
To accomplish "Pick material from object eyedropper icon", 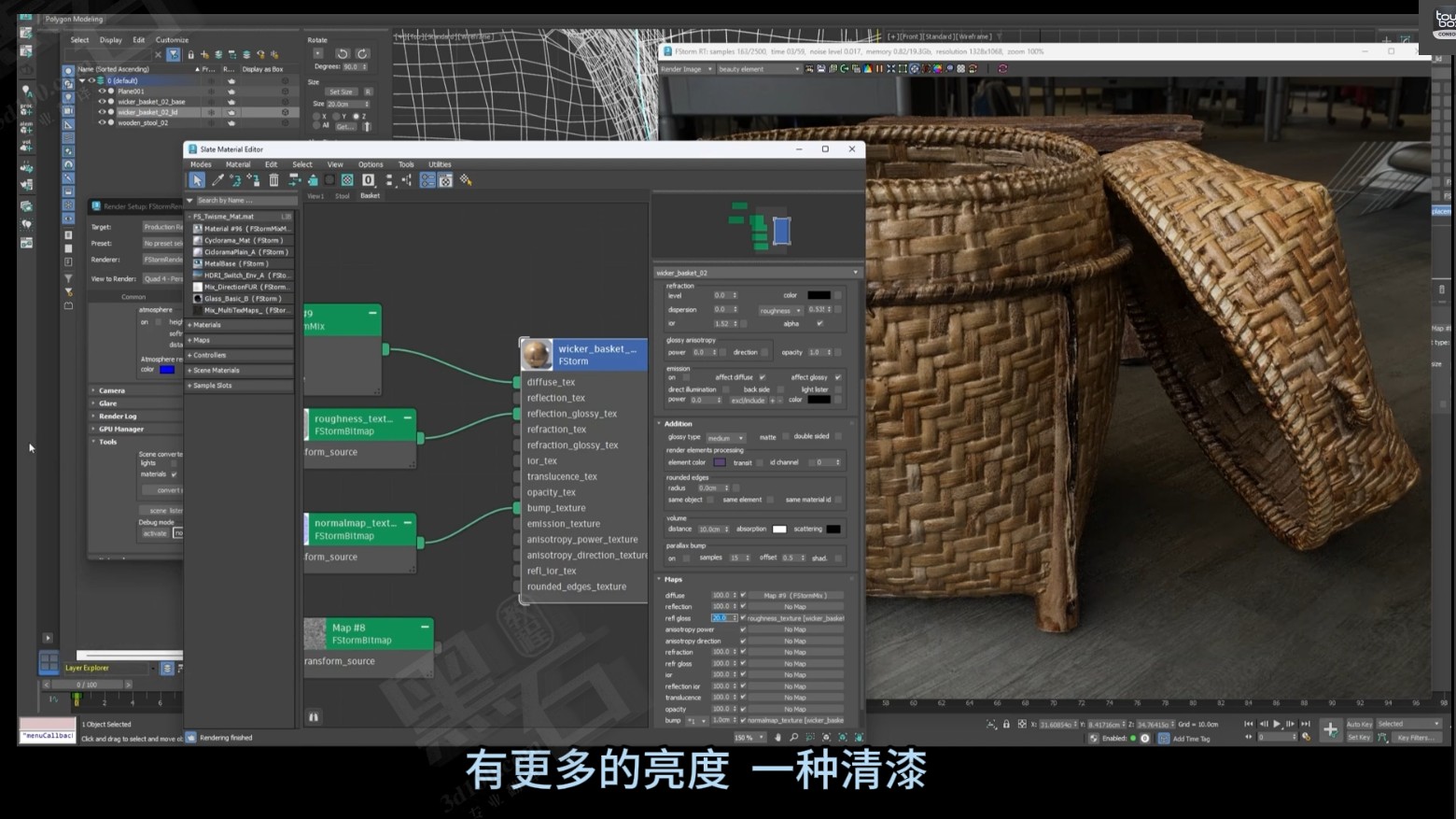I will click(x=217, y=180).
